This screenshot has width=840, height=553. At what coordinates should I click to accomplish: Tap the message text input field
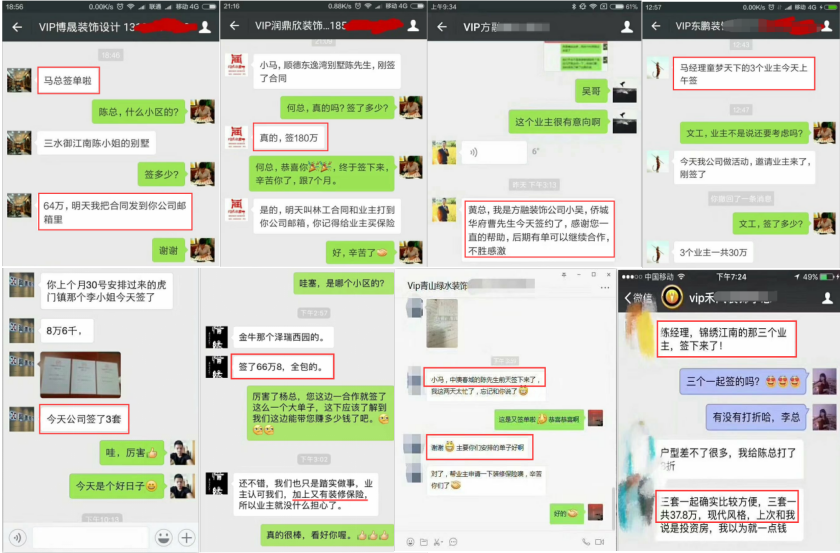(89, 537)
